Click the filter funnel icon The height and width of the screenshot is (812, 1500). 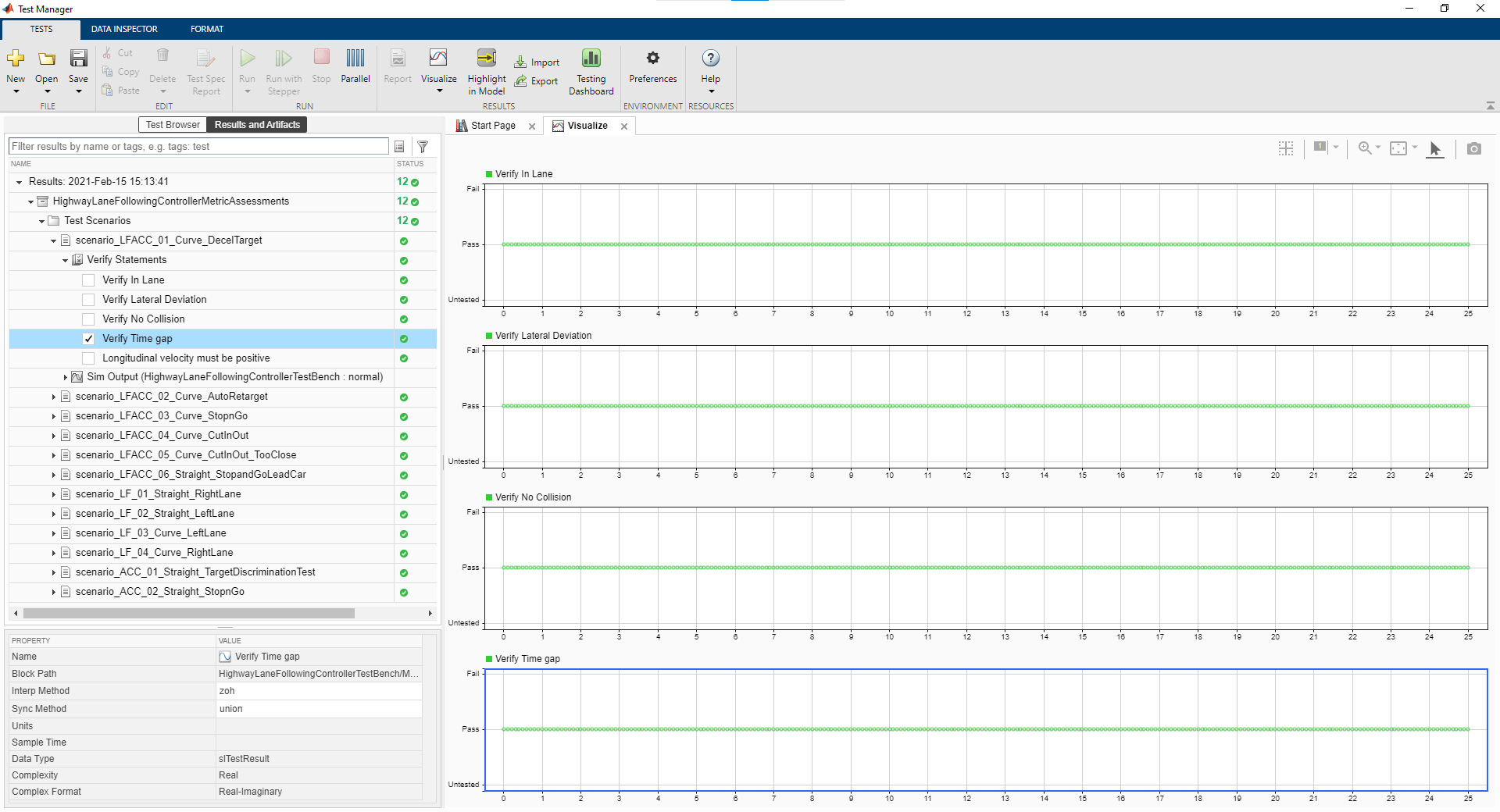(423, 147)
